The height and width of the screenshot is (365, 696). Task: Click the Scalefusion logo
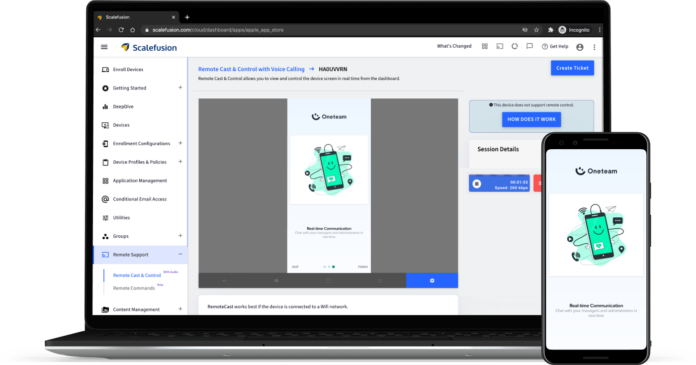149,48
